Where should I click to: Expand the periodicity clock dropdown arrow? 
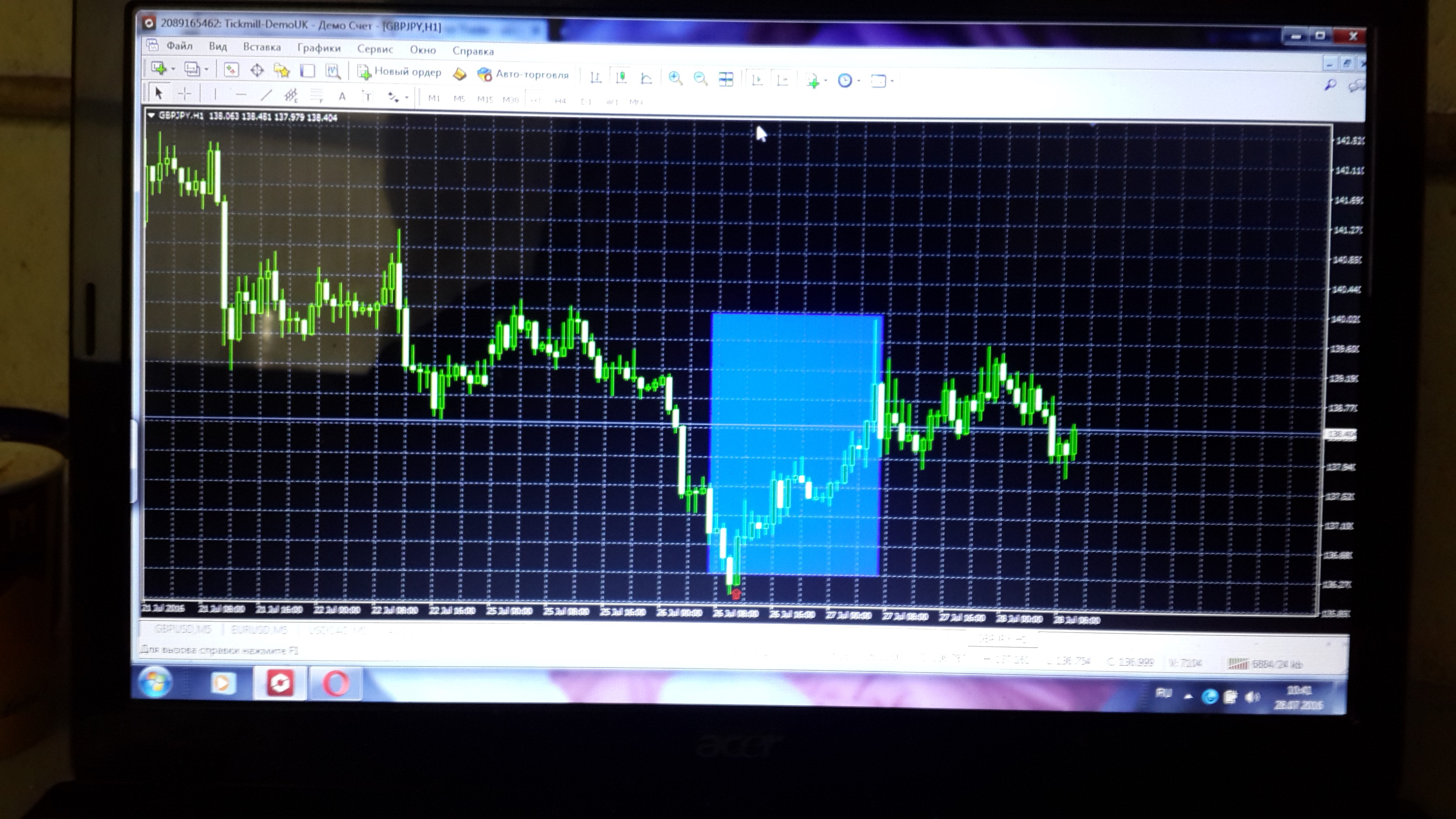[x=859, y=81]
